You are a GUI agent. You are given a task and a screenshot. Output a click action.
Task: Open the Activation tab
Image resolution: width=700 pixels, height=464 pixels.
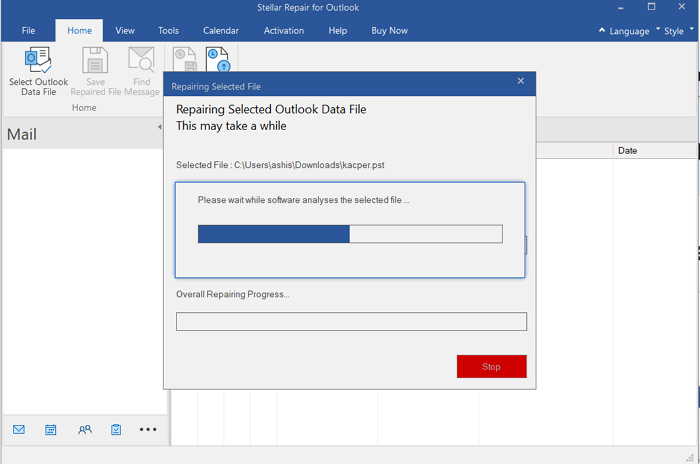(284, 30)
